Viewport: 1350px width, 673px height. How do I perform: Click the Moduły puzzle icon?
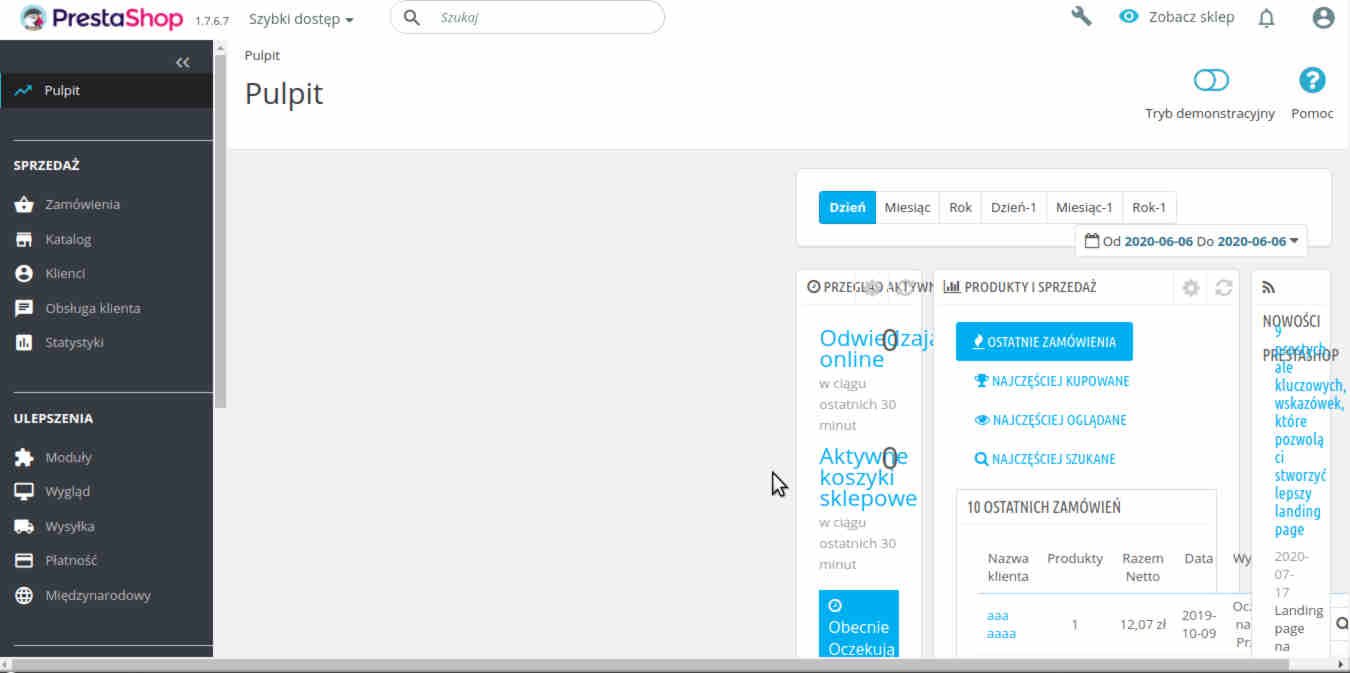(x=24, y=458)
